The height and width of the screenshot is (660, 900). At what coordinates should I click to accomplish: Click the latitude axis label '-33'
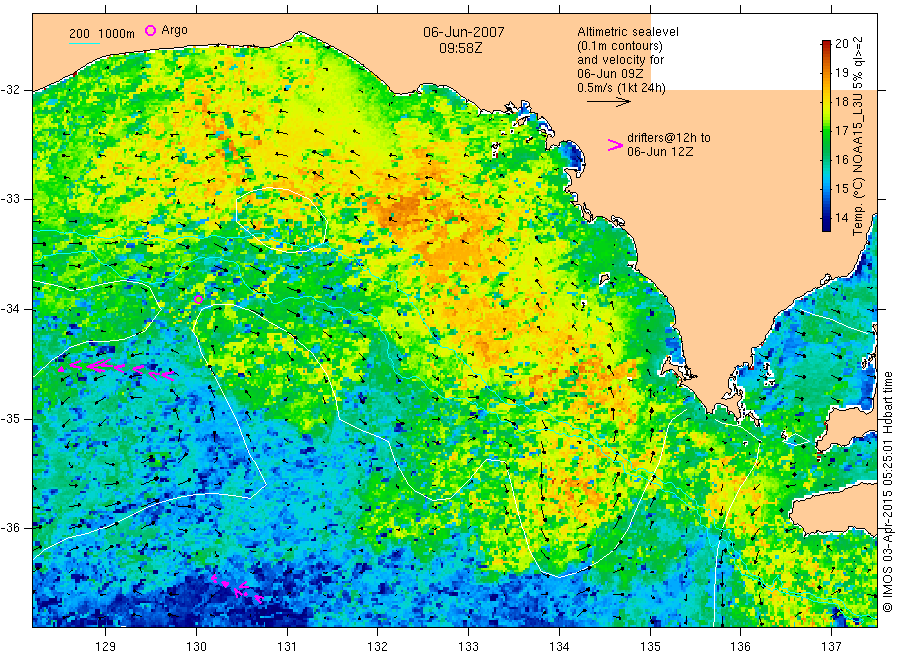(10, 199)
